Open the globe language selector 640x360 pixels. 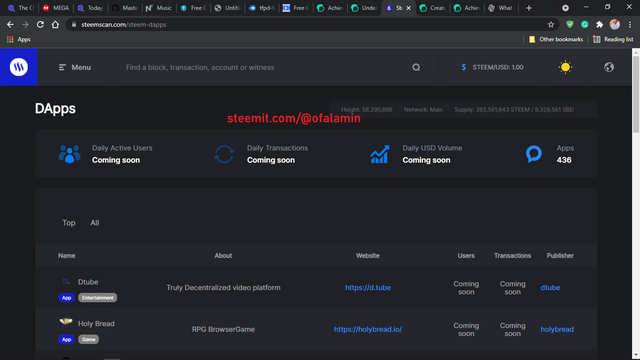point(609,67)
